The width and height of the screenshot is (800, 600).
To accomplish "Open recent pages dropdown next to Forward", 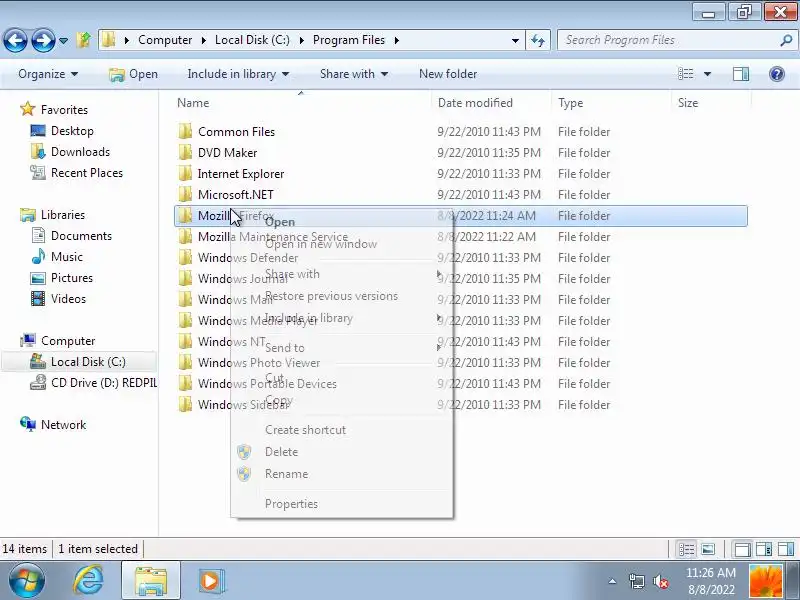I will pos(63,40).
